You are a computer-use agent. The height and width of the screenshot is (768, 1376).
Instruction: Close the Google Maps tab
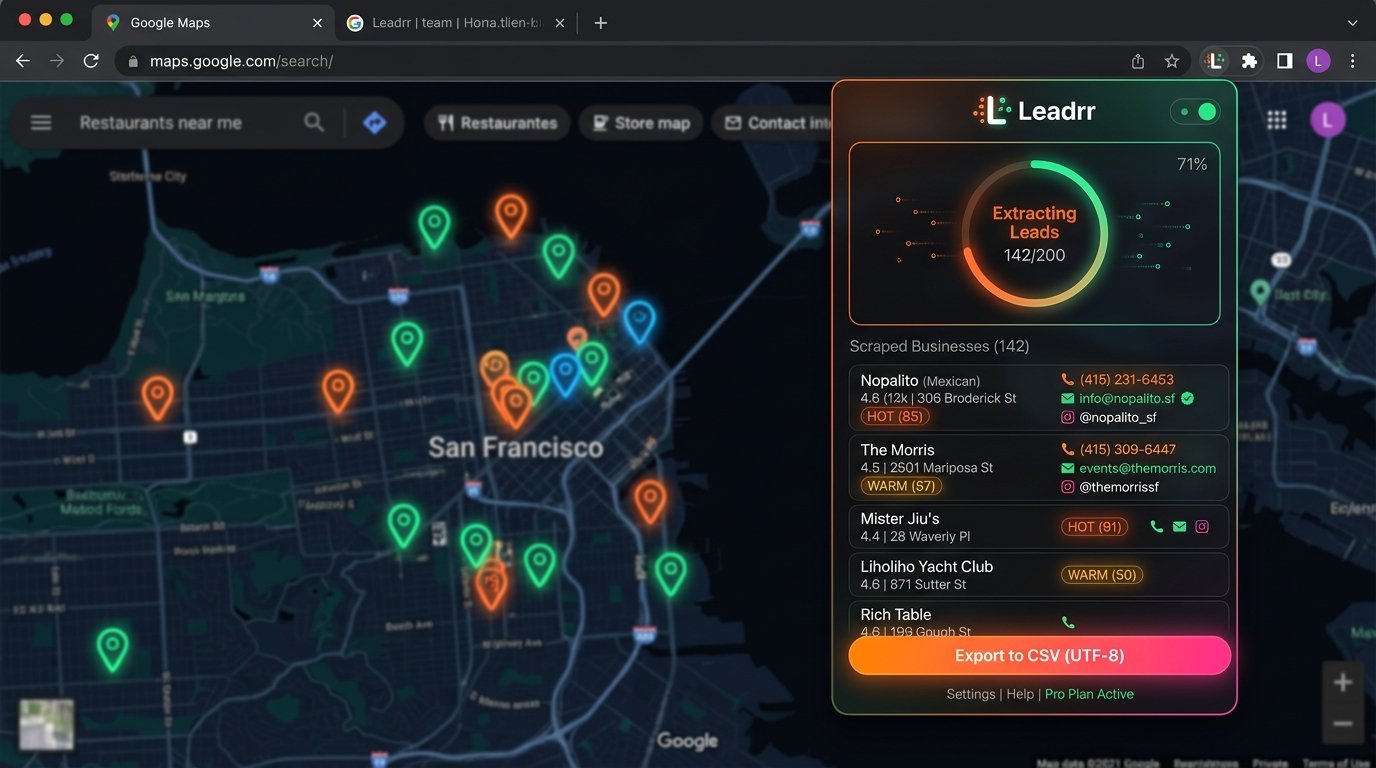317,23
